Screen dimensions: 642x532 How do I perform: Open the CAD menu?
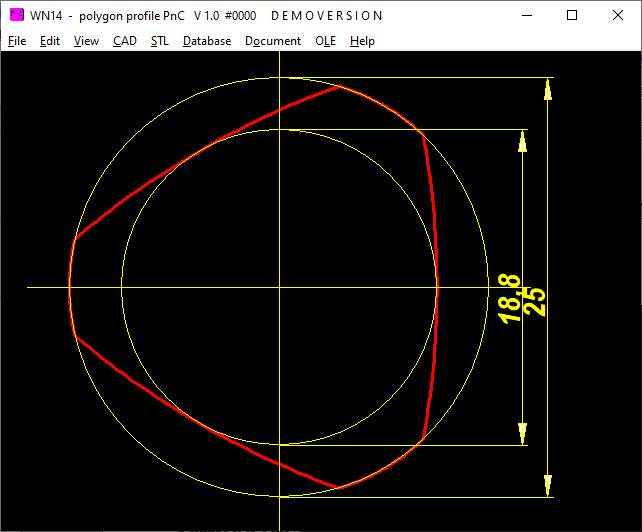tap(125, 41)
